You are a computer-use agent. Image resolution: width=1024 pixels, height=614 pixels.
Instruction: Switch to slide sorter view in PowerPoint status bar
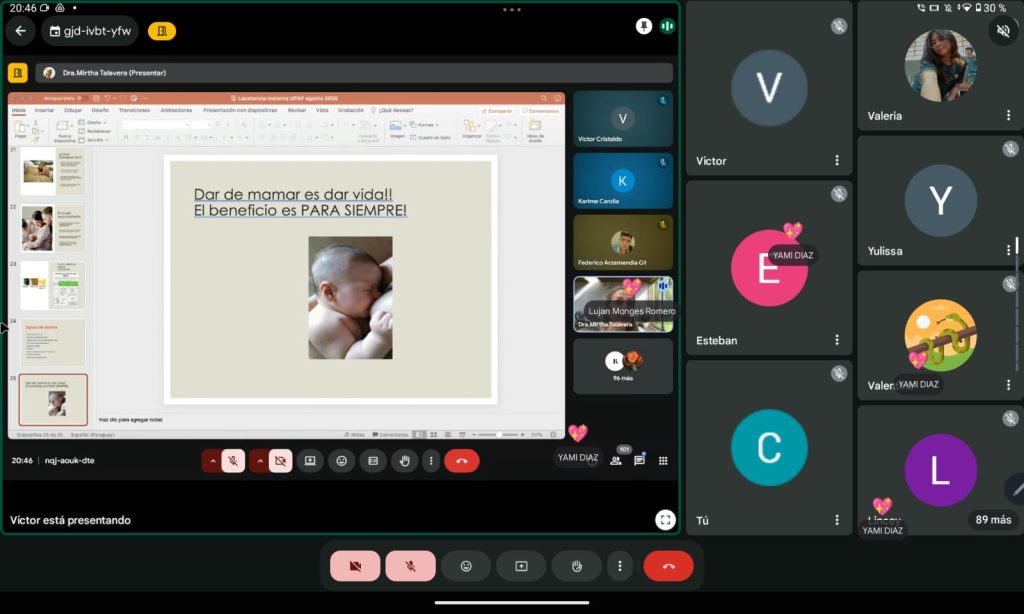434,434
